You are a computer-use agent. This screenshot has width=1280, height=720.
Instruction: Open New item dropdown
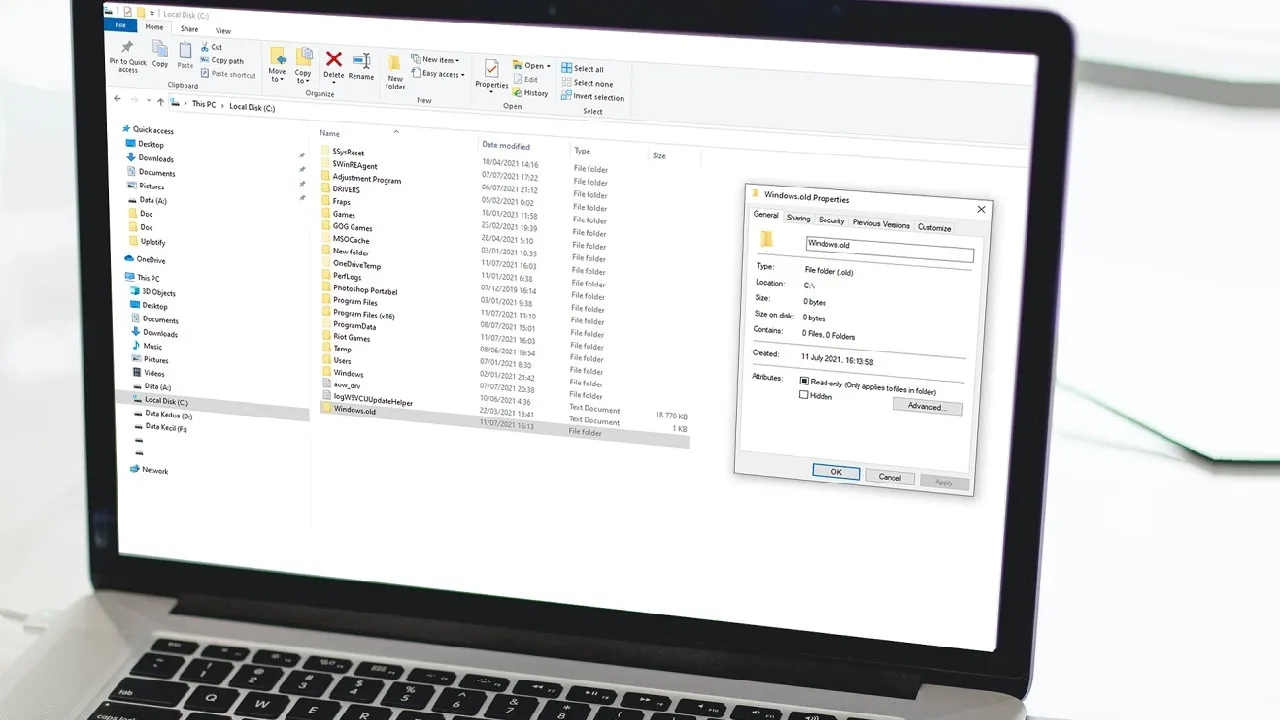[x=436, y=60]
